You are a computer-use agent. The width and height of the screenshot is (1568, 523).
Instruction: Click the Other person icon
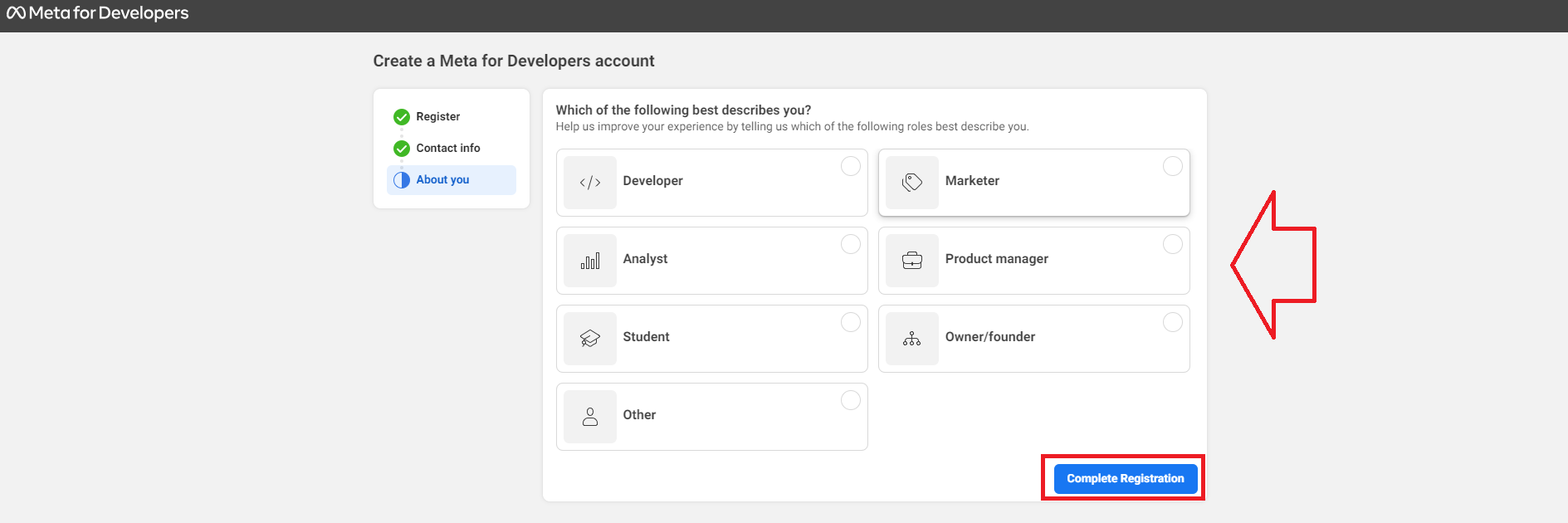(x=590, y=417)
